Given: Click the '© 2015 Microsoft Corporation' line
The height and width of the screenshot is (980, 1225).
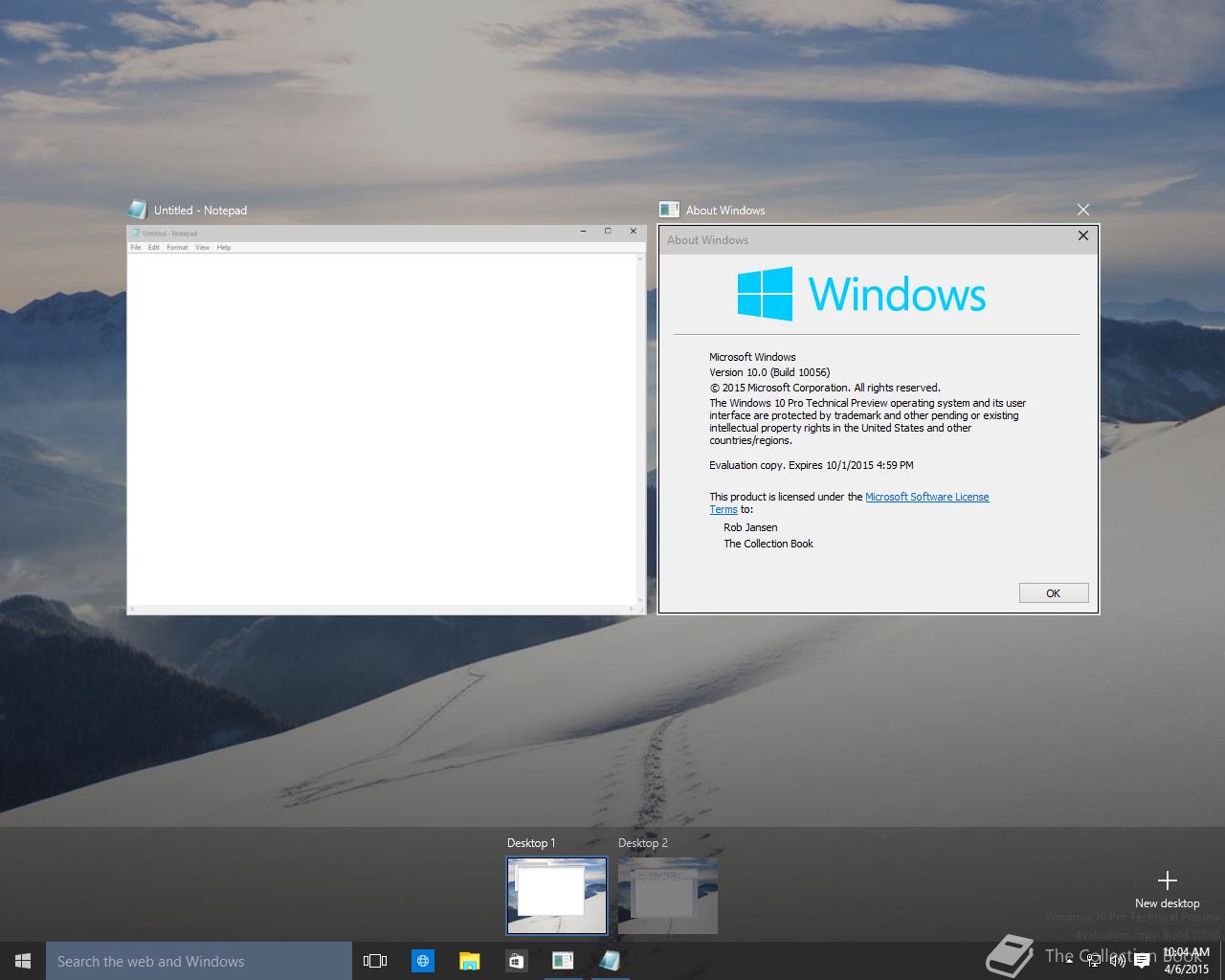Looking at the screenshot, I should 825,388.
